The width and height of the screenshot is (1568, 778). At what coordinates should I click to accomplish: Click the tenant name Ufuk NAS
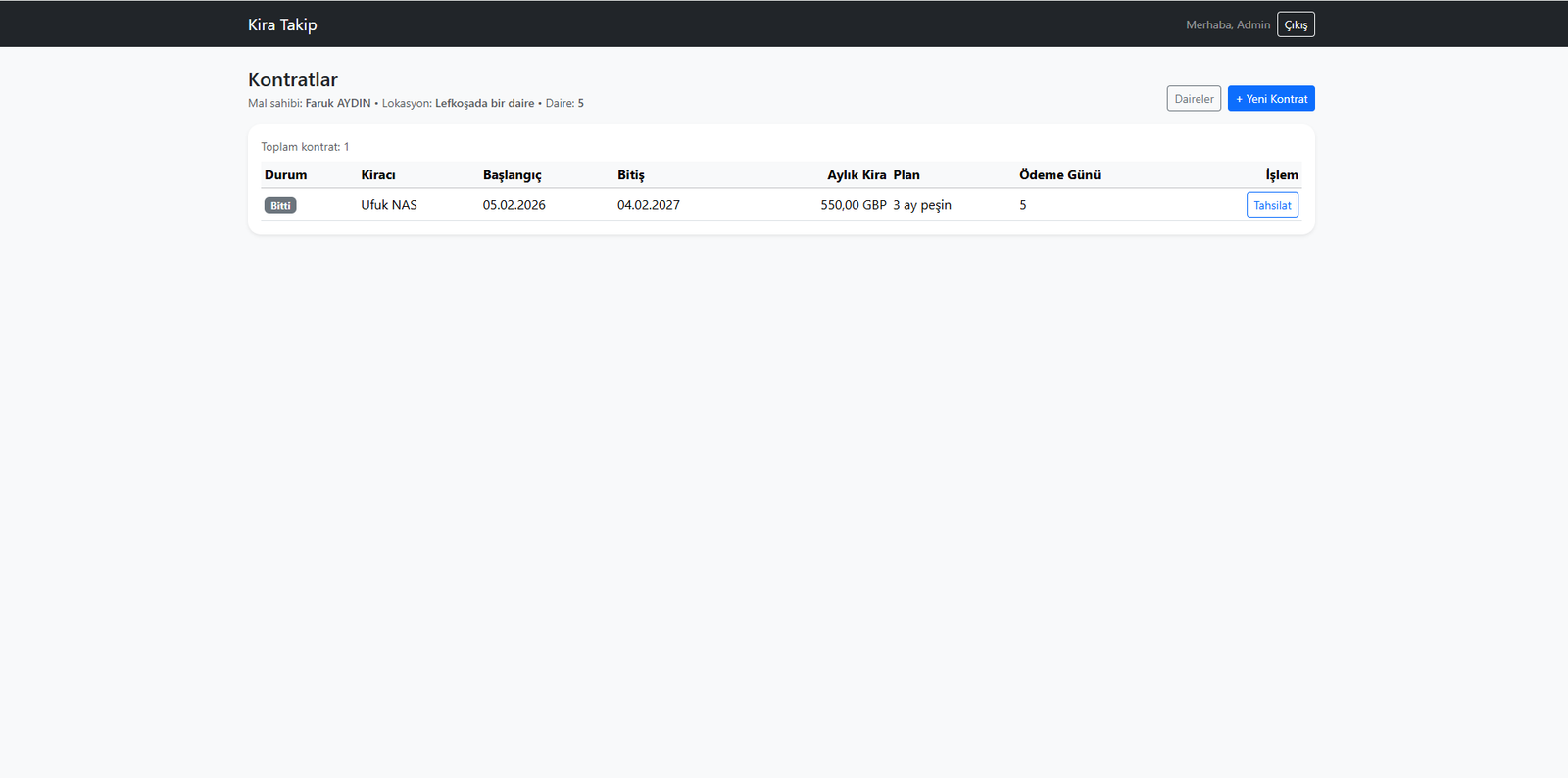click(389, 205)
